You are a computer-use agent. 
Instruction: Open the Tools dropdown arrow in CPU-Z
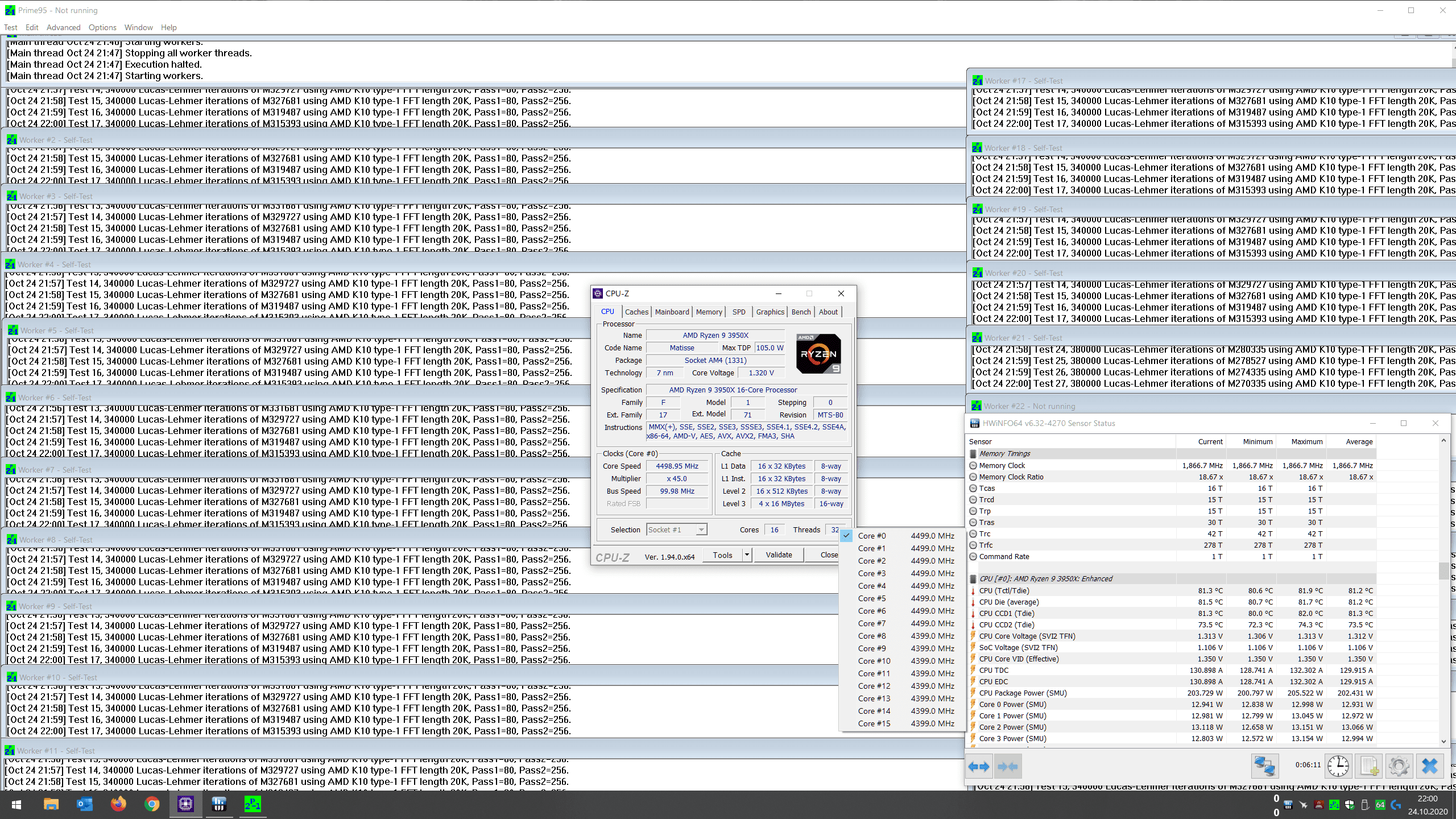click(747, 555)
